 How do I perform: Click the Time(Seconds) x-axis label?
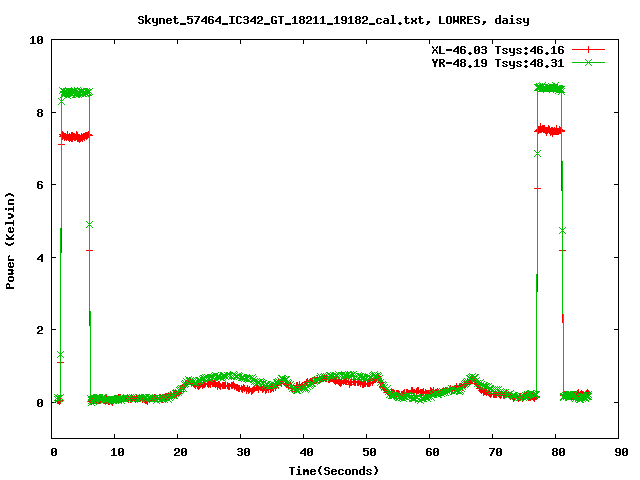point(333,471)
